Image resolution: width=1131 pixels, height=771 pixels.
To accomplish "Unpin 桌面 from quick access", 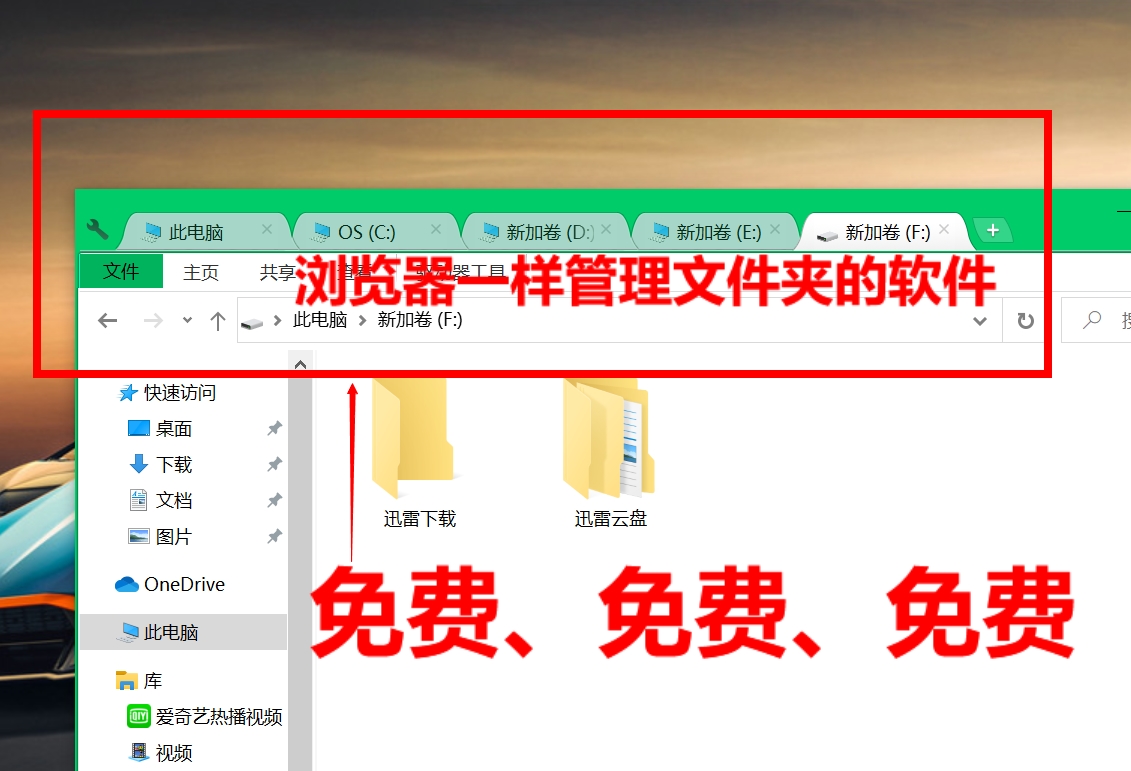I will coord(274,428).
